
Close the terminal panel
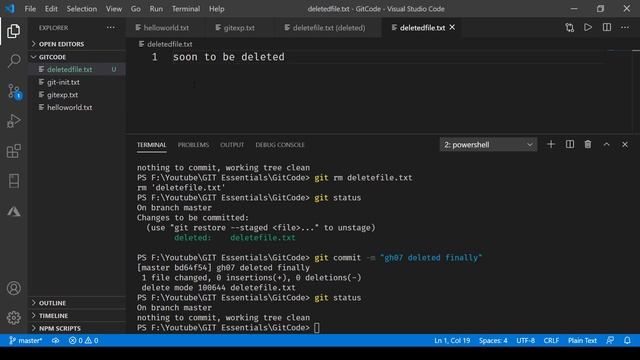[x=625, y=144]
